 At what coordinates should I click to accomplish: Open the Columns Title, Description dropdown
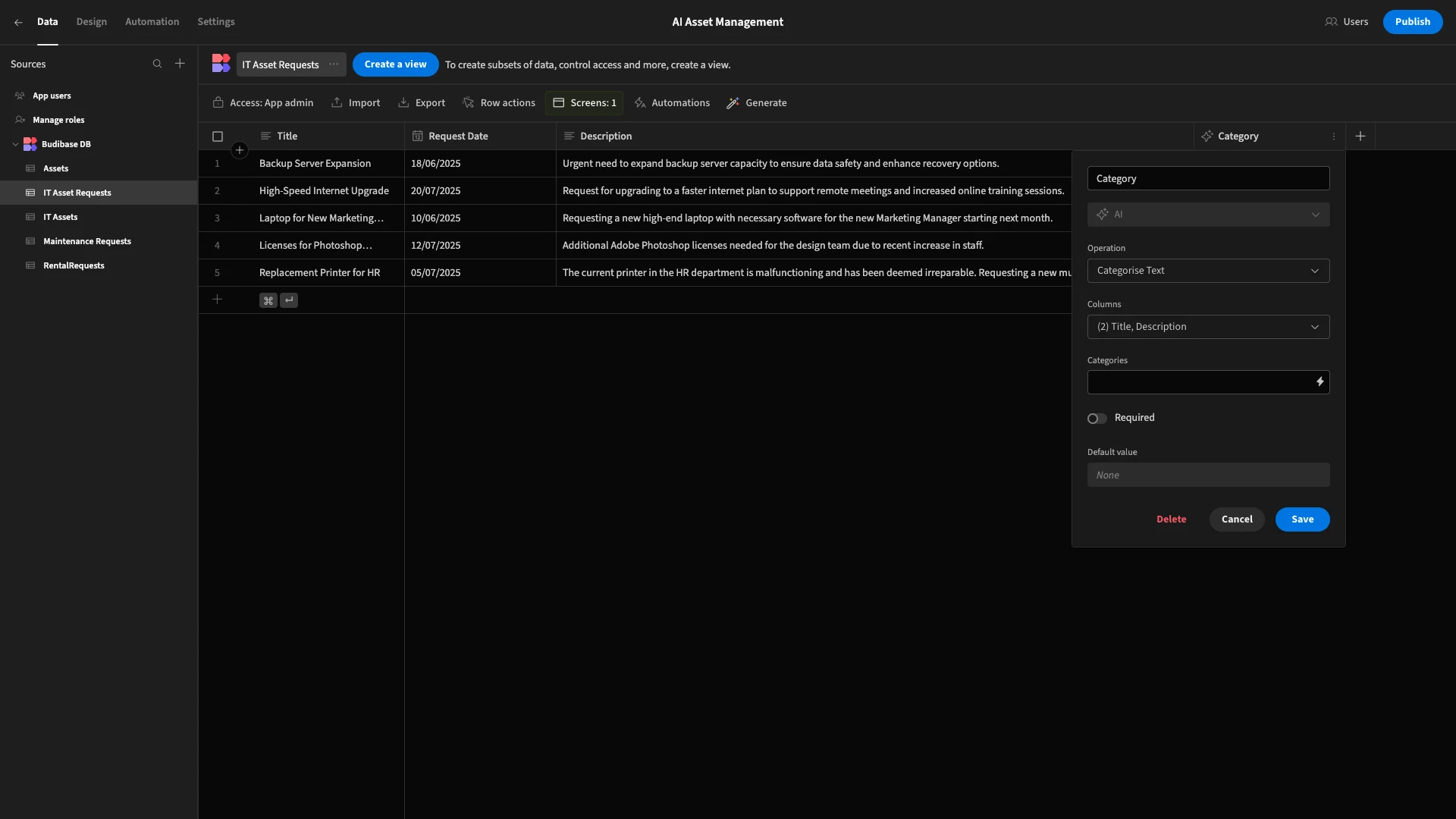point(1208,327)
